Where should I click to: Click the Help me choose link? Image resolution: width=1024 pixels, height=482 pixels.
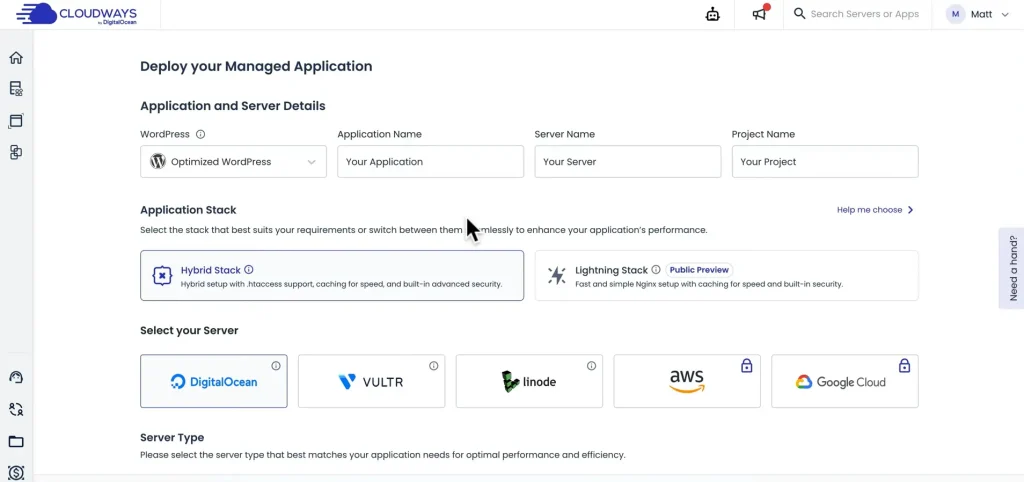tap(875, 210)
